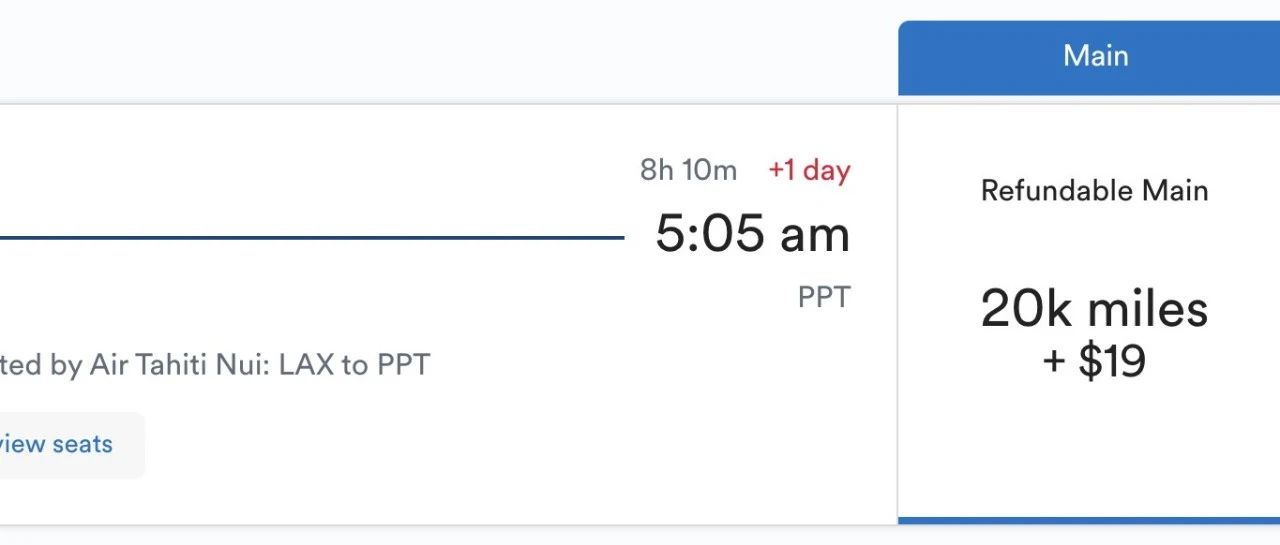Click the PPT arrival airport code
Viewport: 1280px width, 545px height.
[x=823, y=298]
